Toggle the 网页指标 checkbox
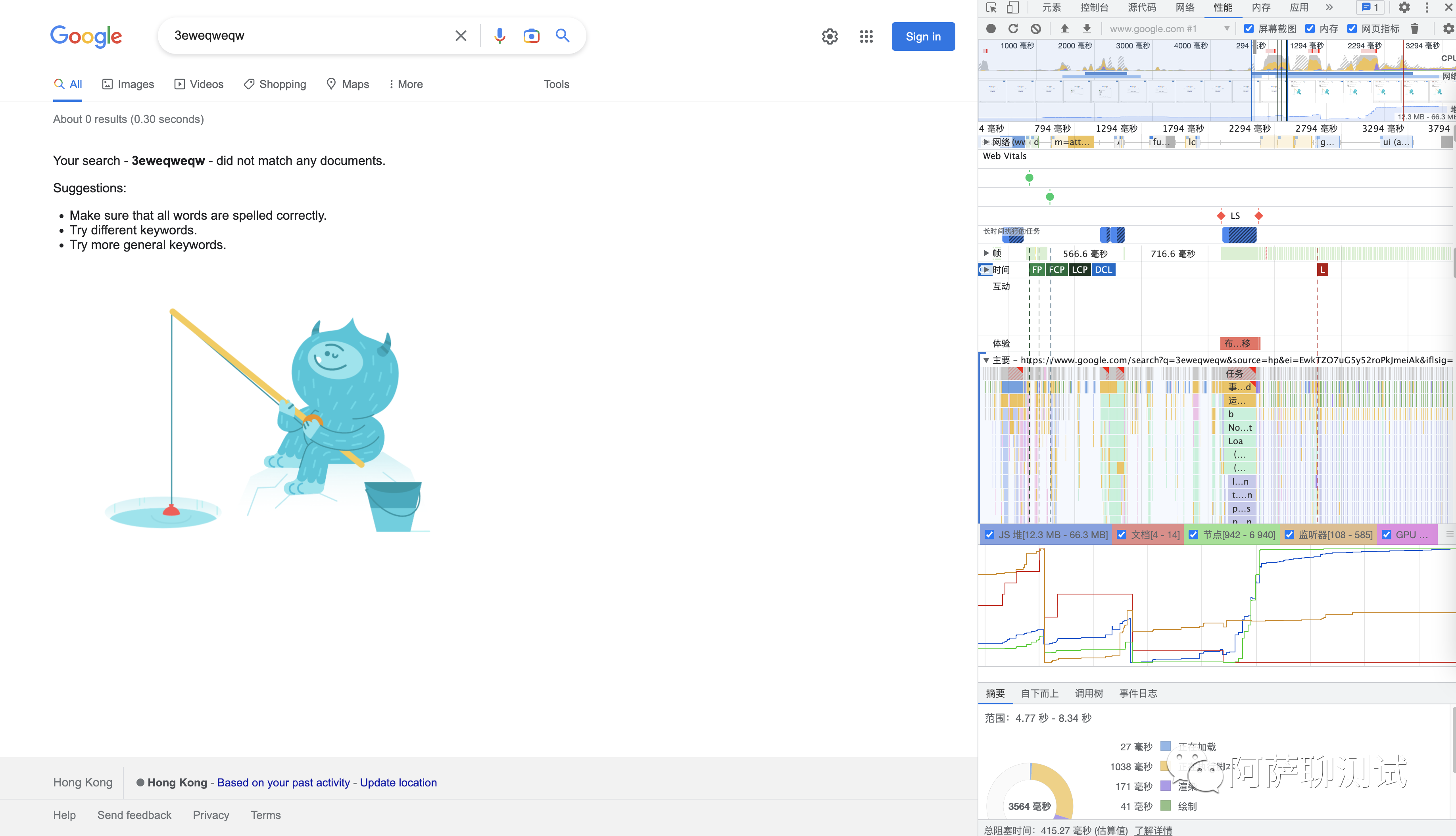The height and width of the screenshot is (836, 1456). (x=1352, y=29)
